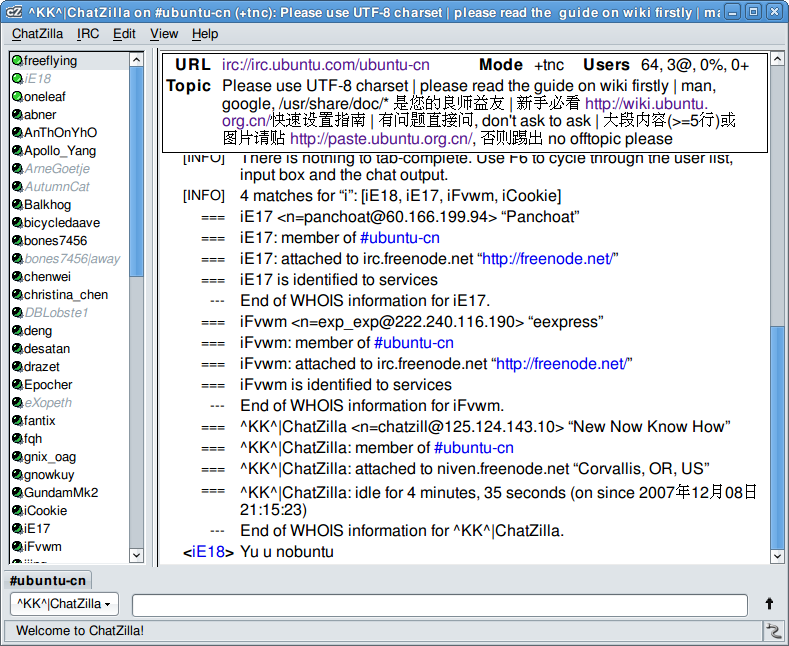This screenshot has height=646, width=789.
Task: Click the user icon beside AnThOnYhO
Action: pos(17,133)
